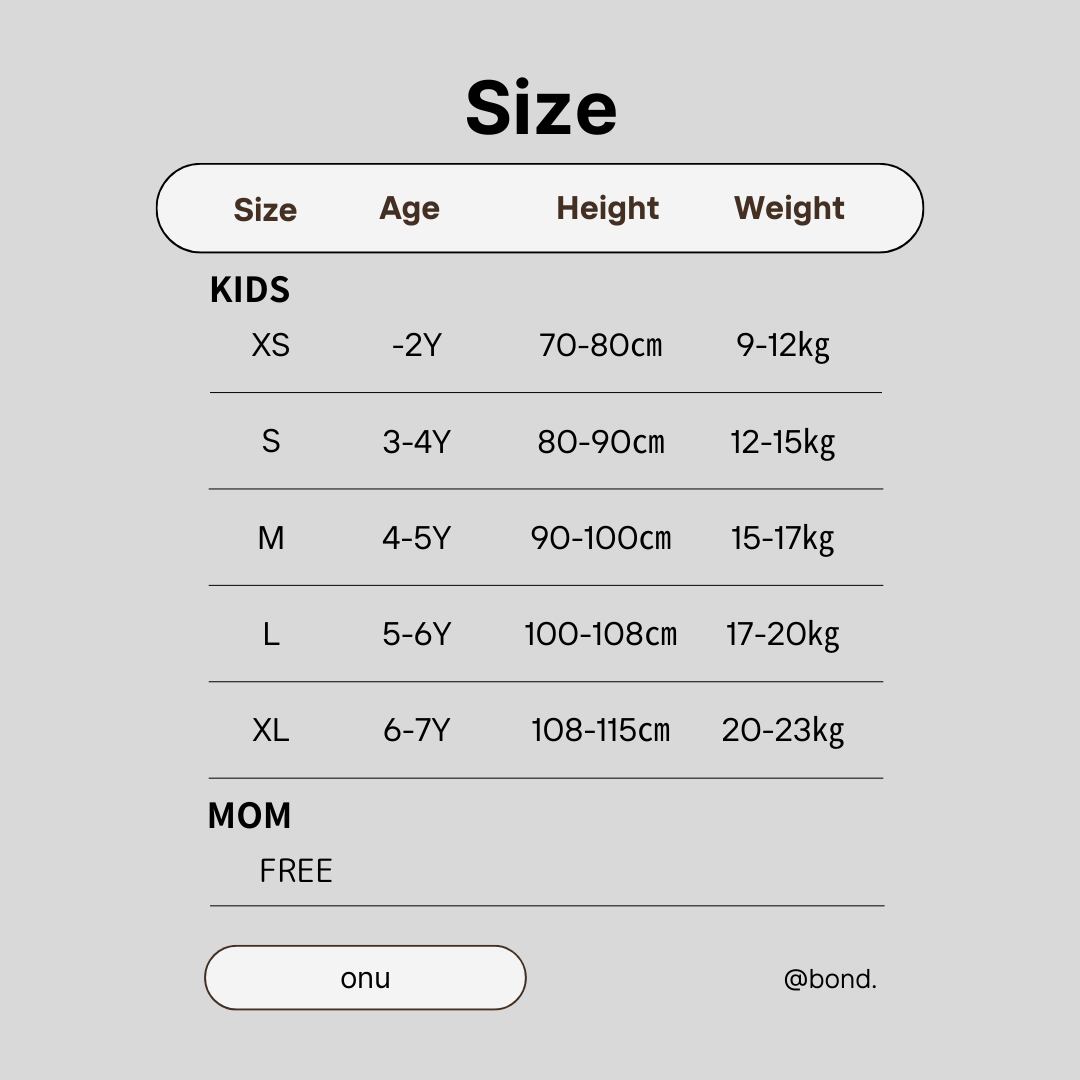
Task: Click the 70-80cm height value
Action: tap(600, 345)
